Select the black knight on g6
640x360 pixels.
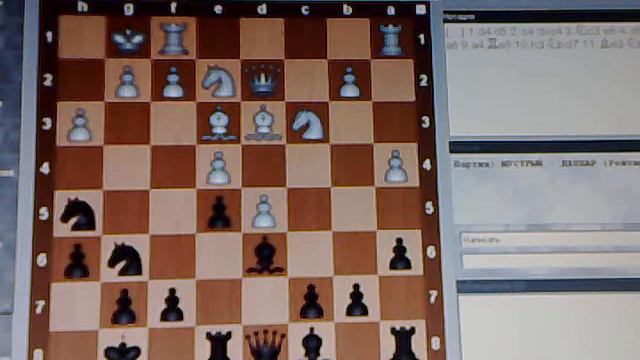pyautogui.click(x=125, y=259)
